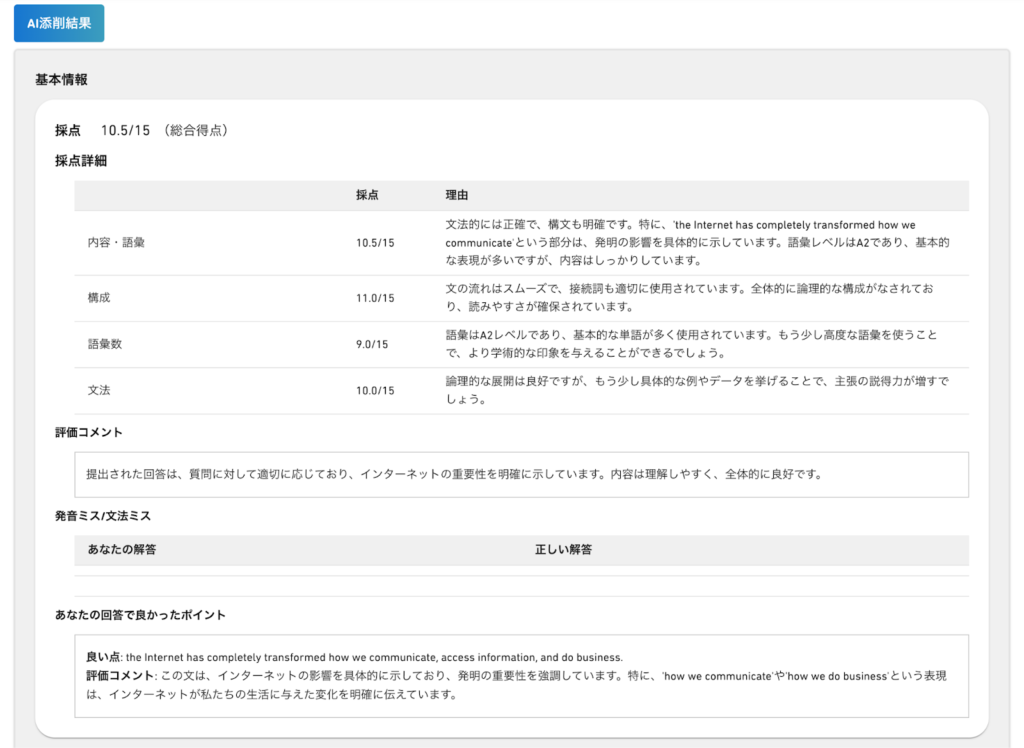Click the 発音ミス/文法ミス heading
This screenshot has width=1024, height=748.
click(x=103, y=515)
